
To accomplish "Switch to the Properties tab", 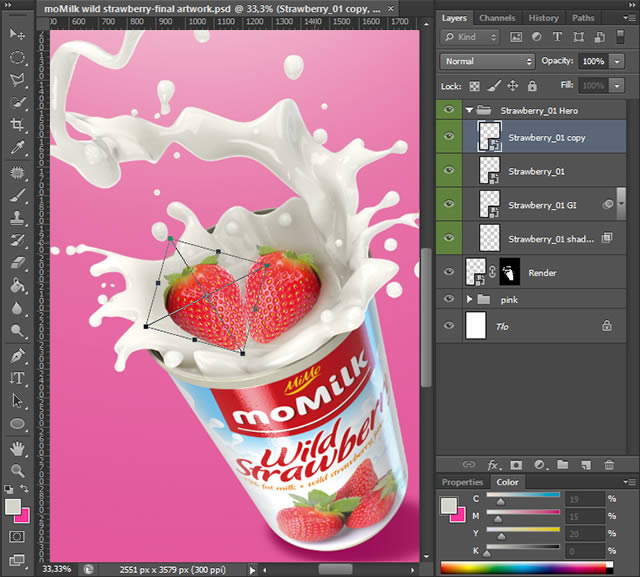I will 462,482.
